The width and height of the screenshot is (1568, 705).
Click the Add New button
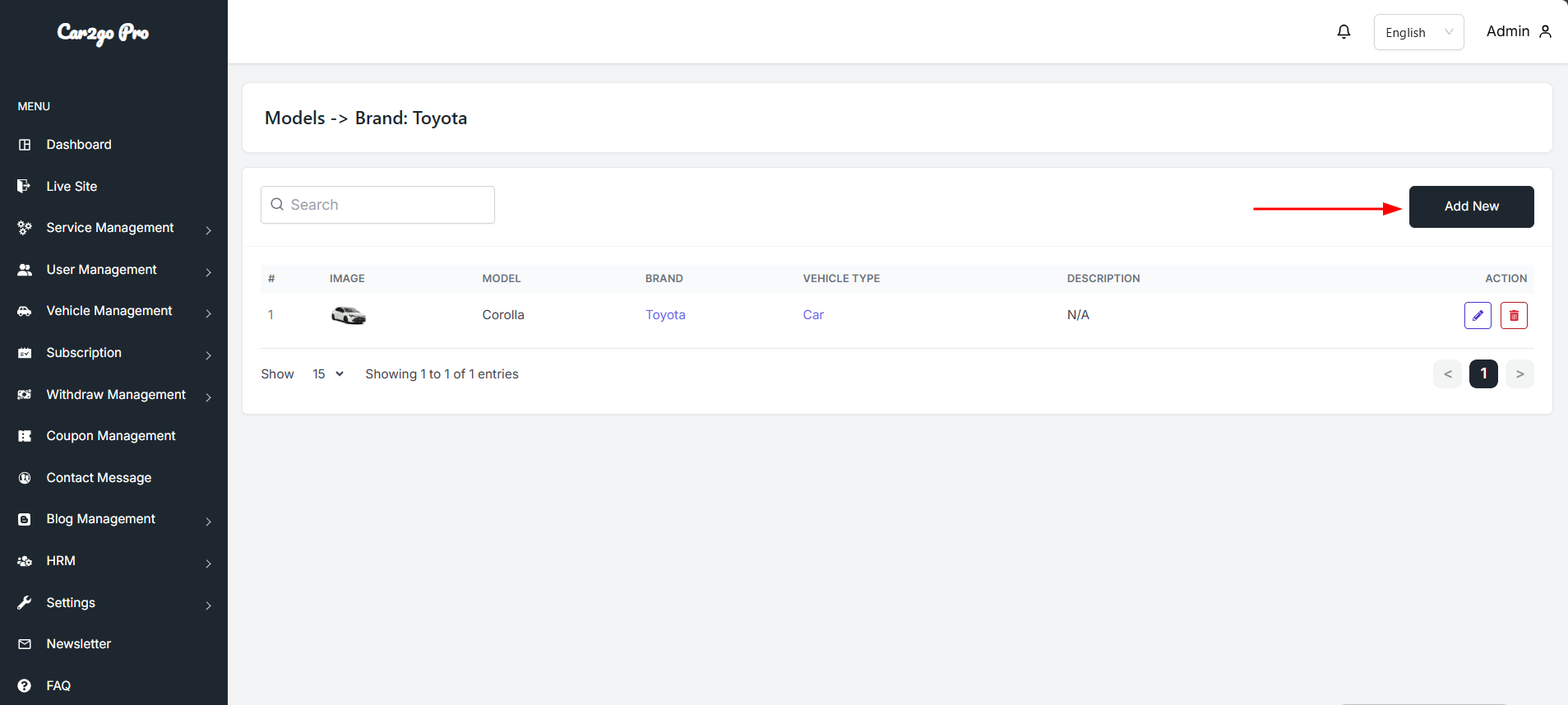tap(1471, 206)
